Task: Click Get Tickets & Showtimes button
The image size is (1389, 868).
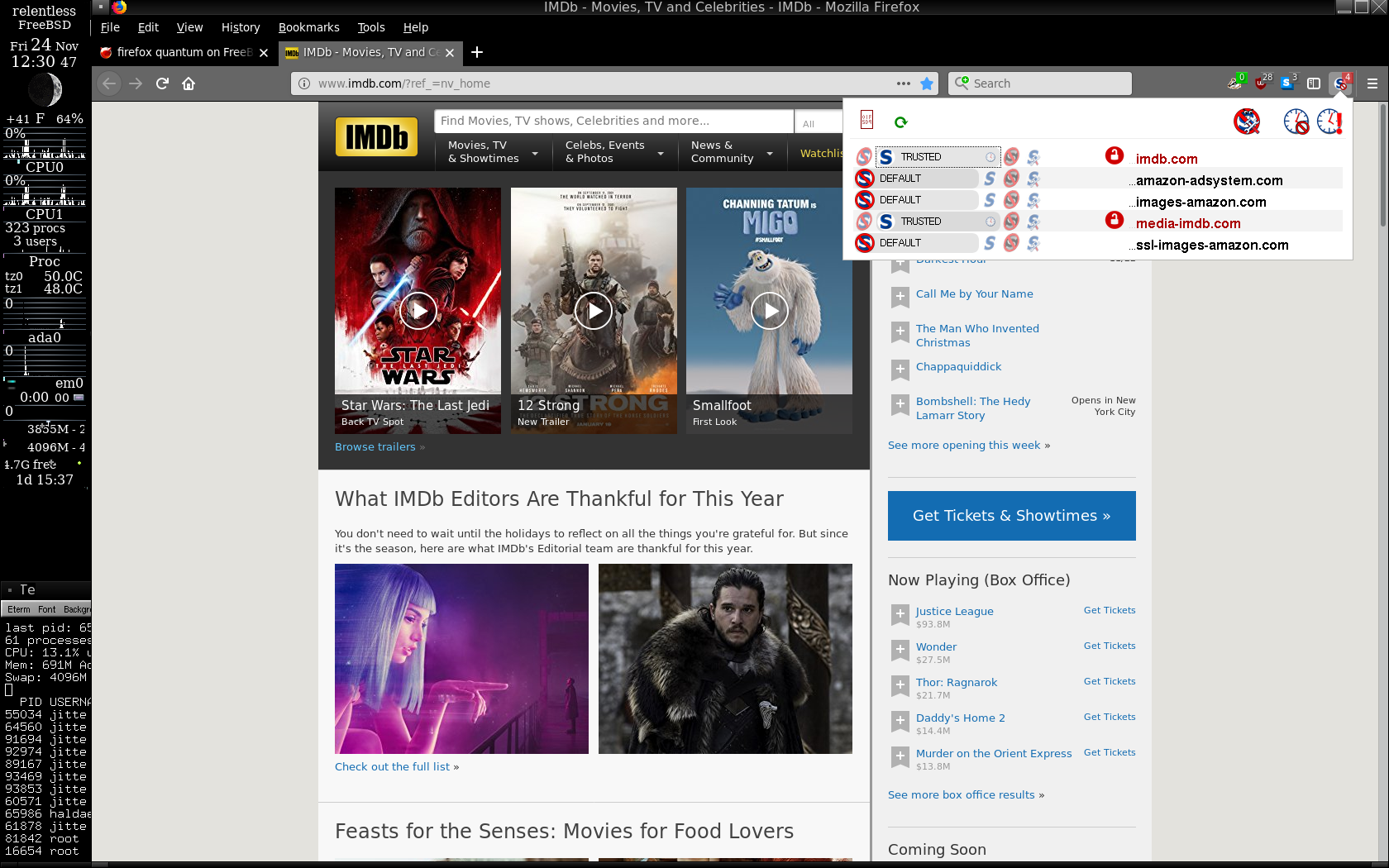Action: pyautogui.click(x=1011, y=516)
